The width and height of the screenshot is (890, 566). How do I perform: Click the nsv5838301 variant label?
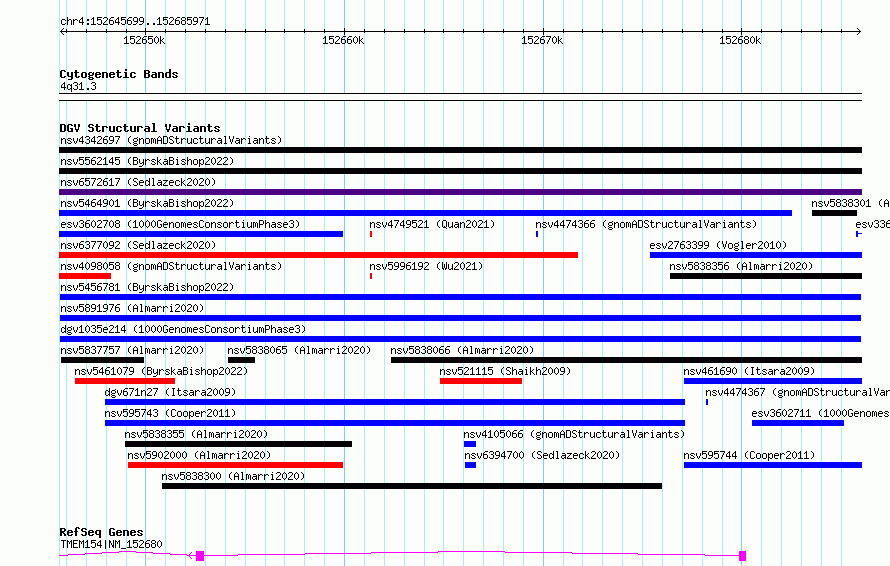pyautogui.click(x=850, y=203)
